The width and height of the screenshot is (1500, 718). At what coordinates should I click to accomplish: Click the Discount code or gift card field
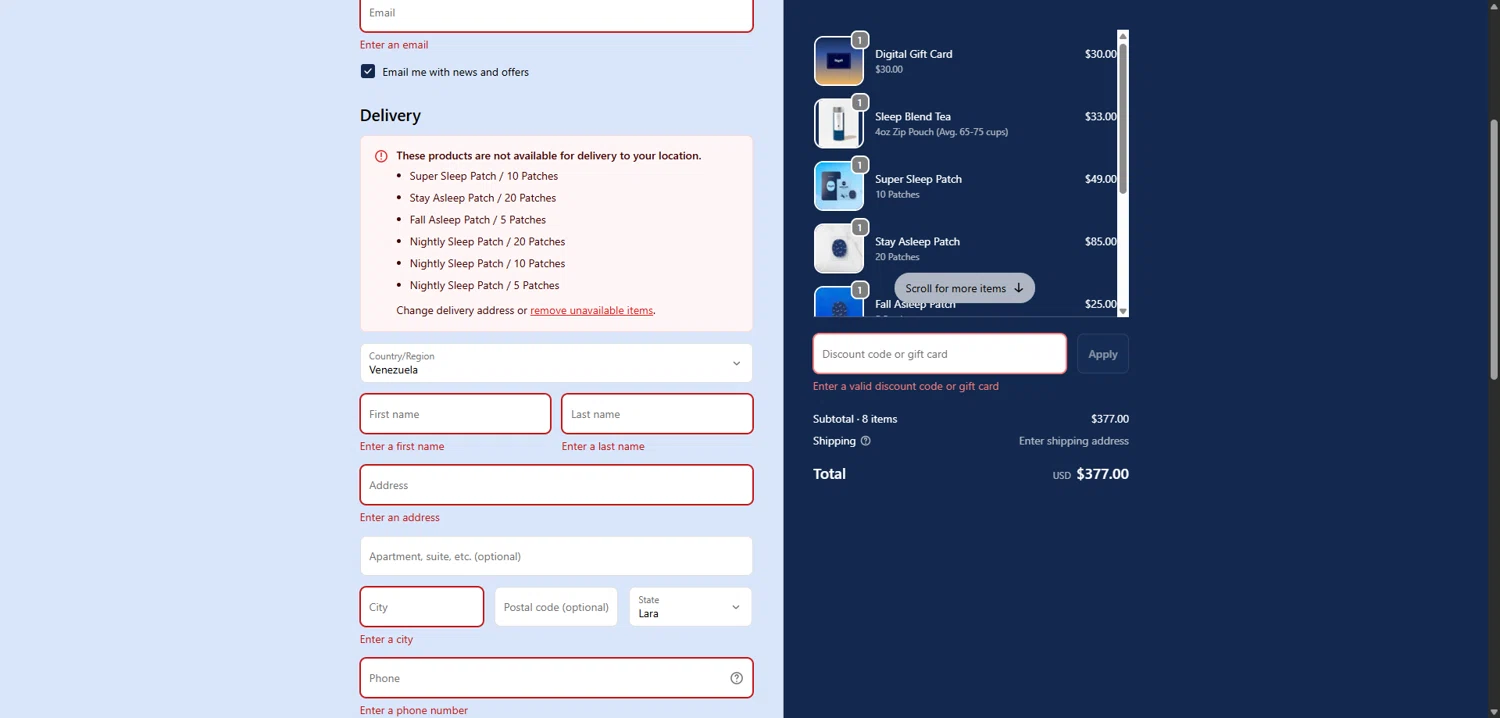(x=940, y=354)
